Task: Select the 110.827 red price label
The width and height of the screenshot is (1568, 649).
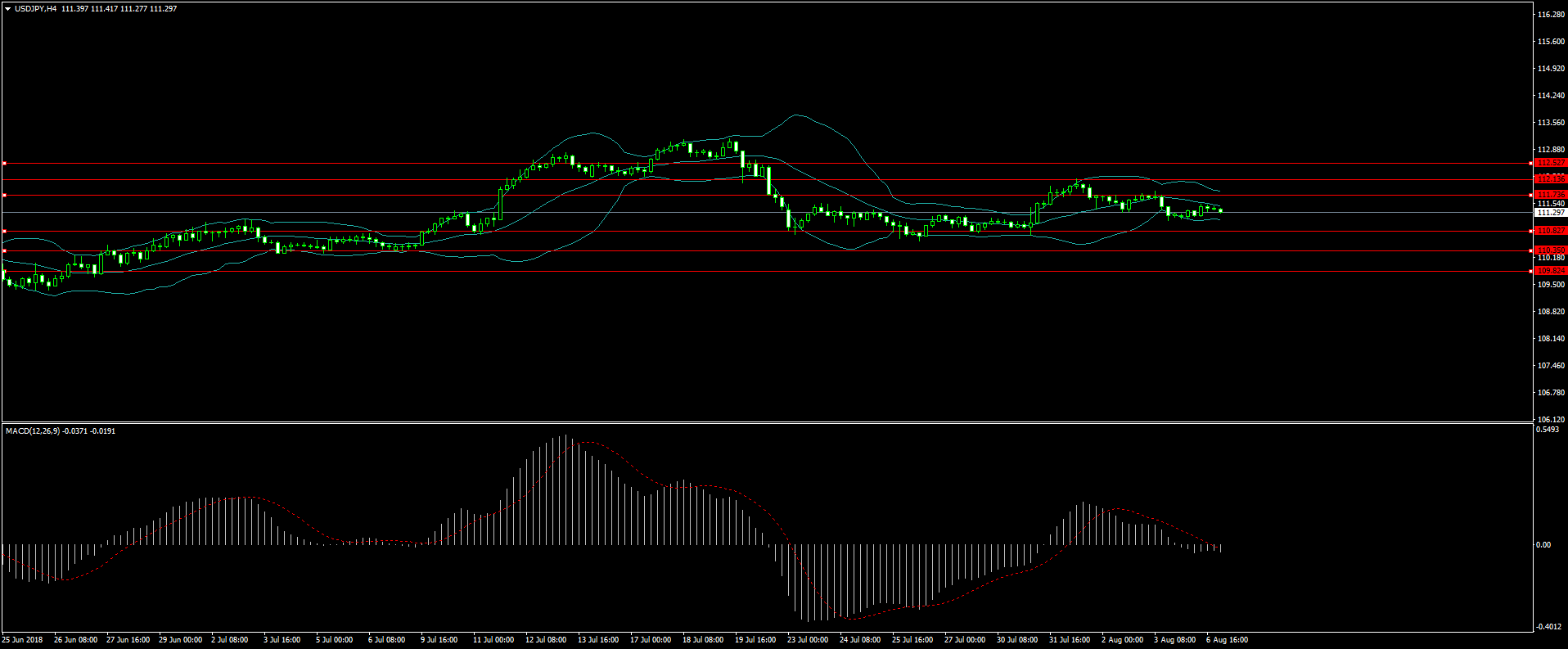Action: [1551, 231]
